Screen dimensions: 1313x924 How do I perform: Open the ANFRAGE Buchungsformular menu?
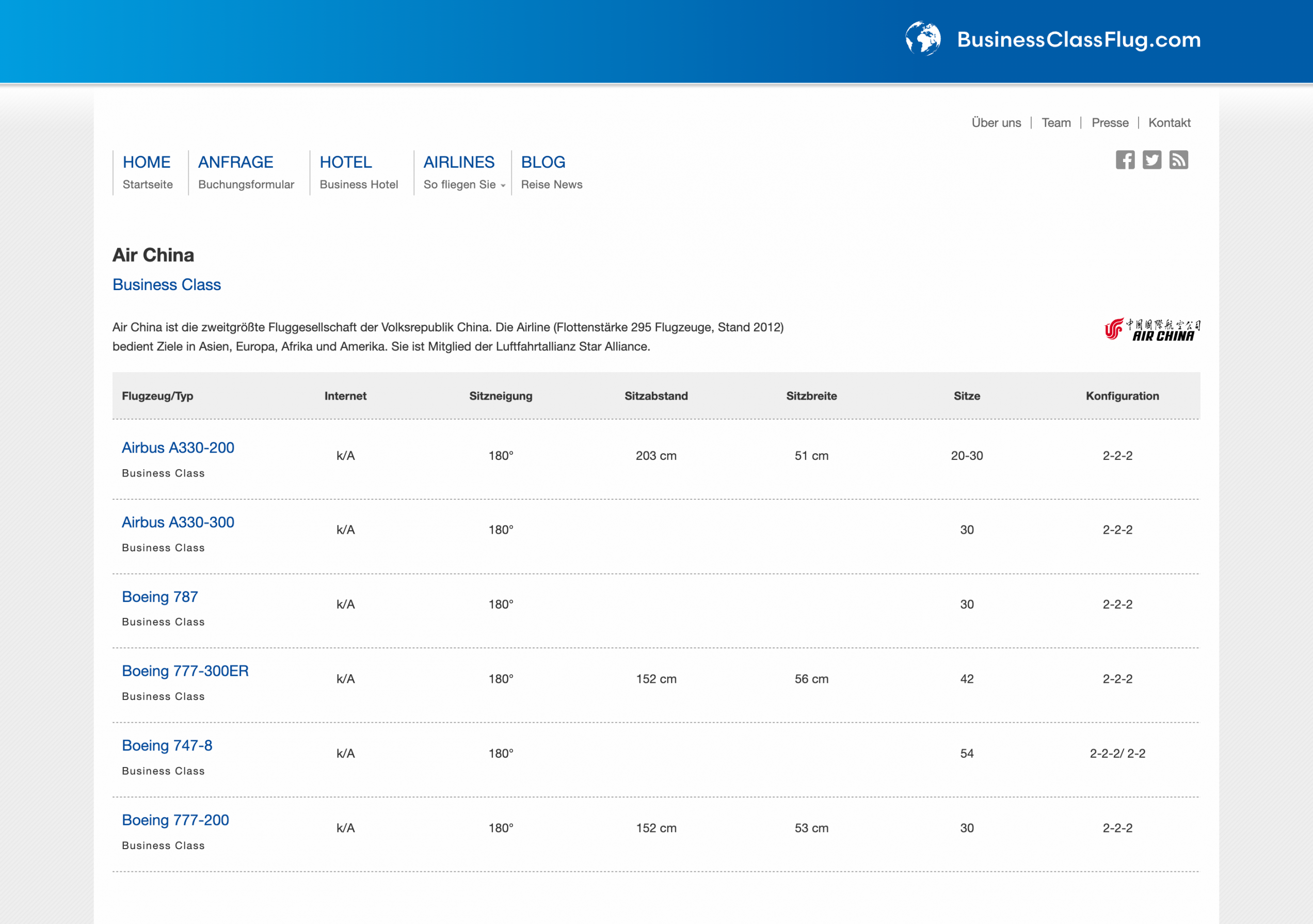pos(236,163)
